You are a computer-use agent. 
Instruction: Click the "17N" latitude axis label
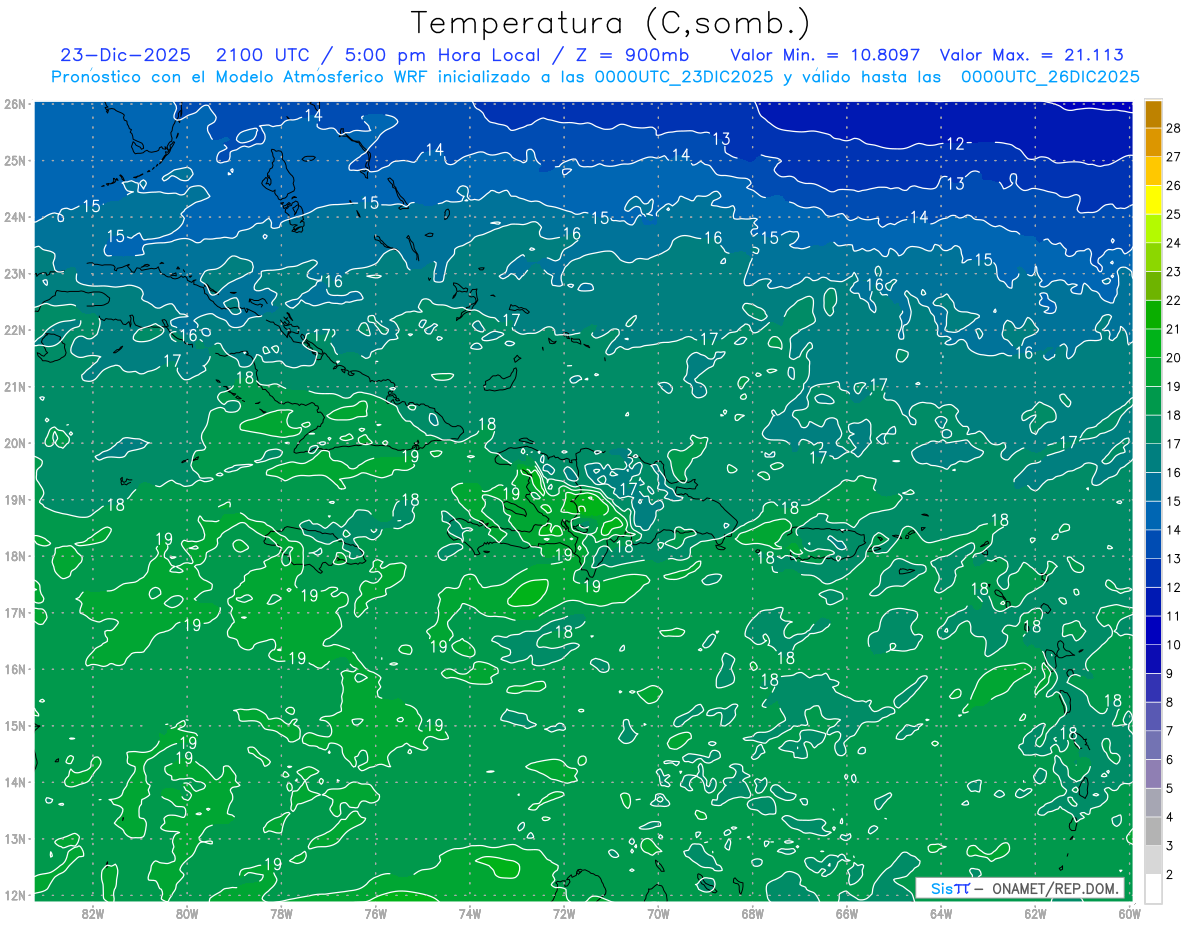pos(14,612)
